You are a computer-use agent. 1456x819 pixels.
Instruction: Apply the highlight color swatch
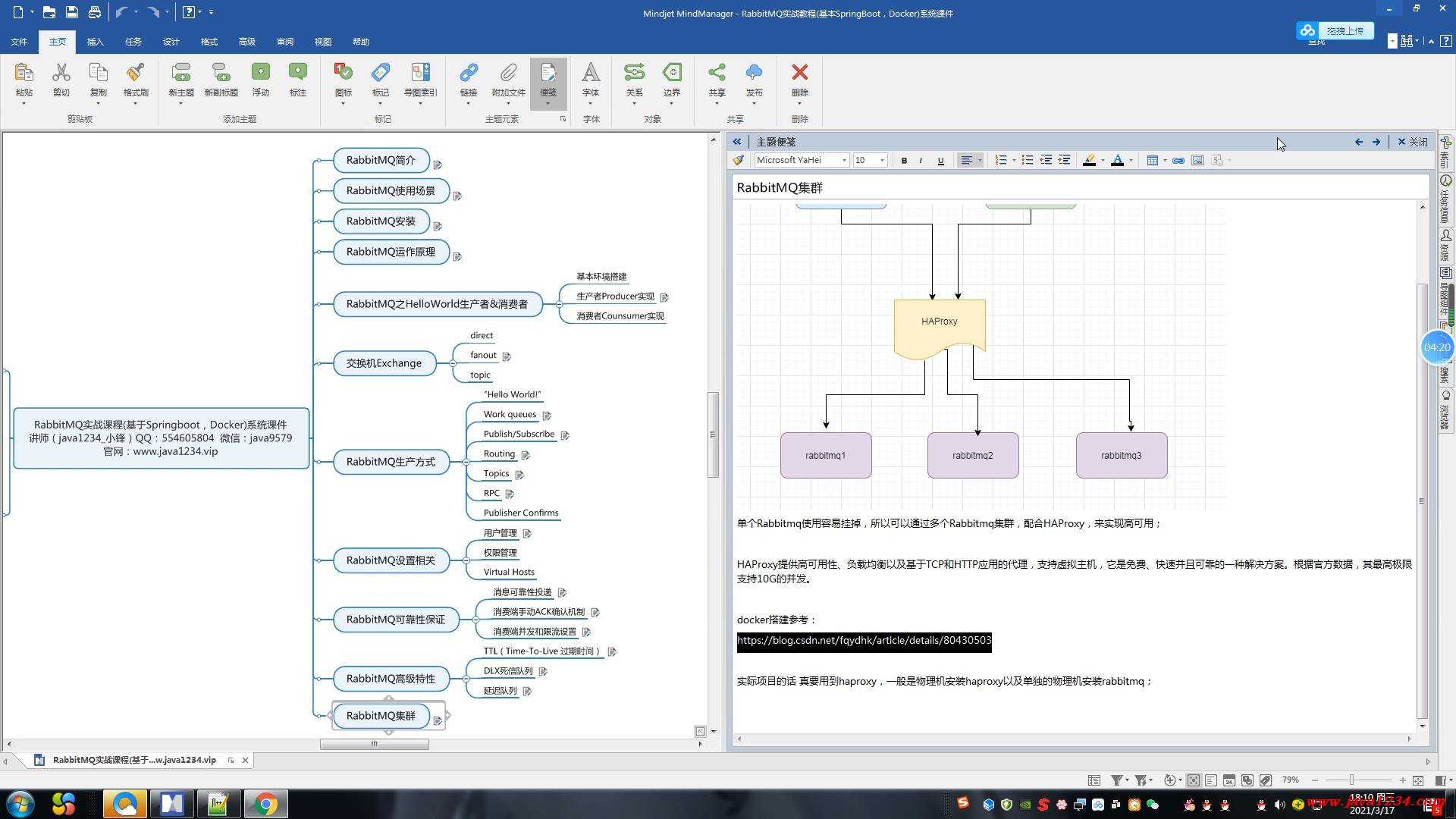tap(1090, 160)
